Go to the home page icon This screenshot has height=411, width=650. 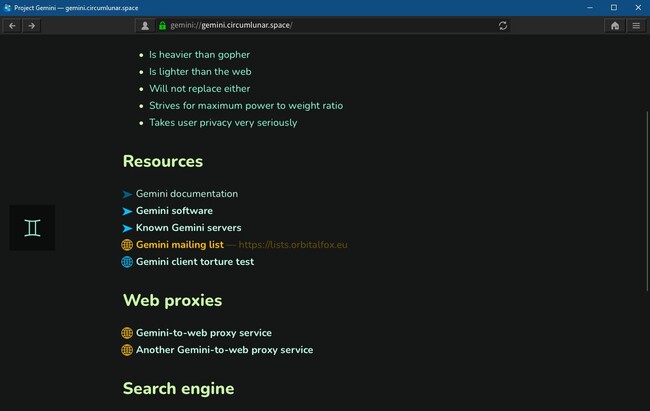tap(615, 26)
